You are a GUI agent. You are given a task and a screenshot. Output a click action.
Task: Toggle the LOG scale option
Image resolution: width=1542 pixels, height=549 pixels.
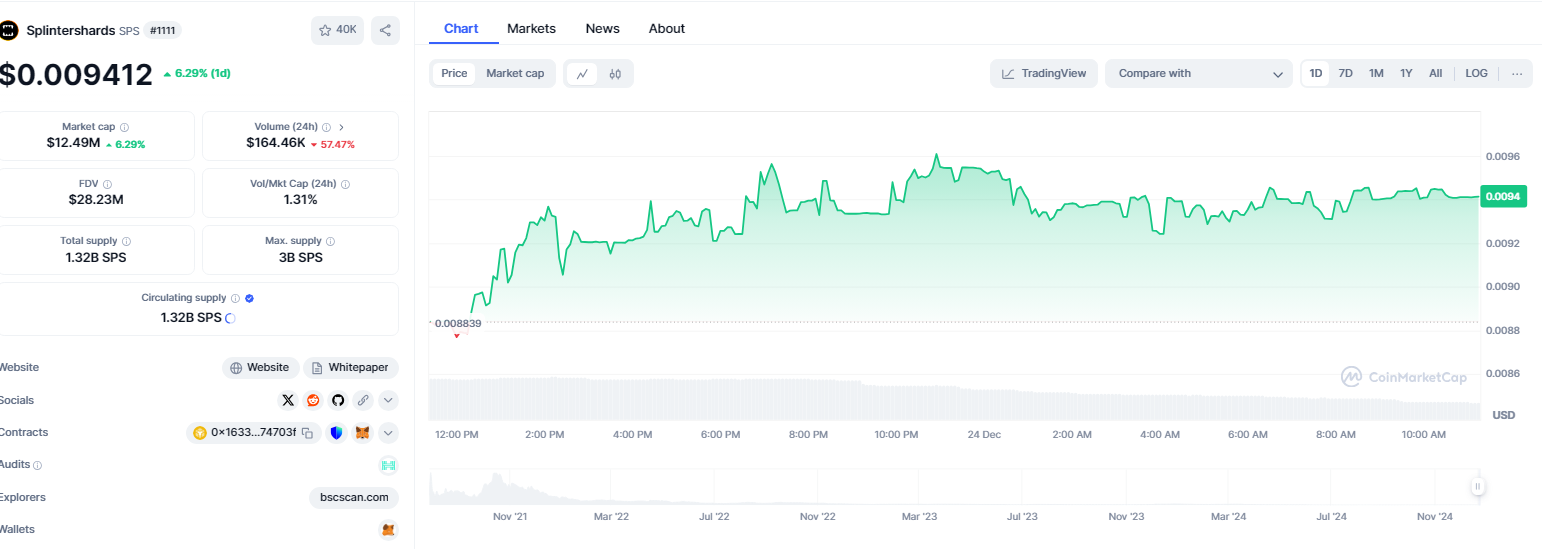(1476, 73)
